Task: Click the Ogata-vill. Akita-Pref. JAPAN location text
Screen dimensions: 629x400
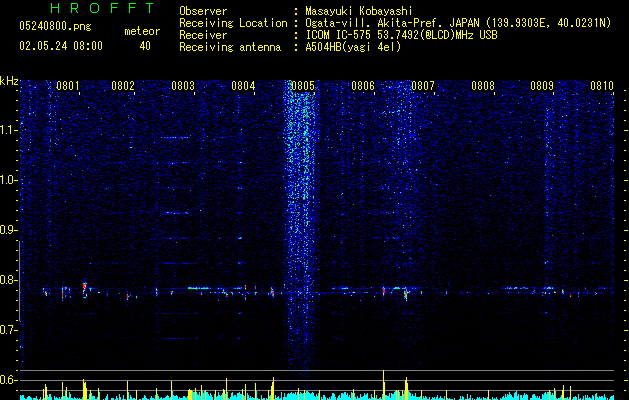Action: (458, 23)
